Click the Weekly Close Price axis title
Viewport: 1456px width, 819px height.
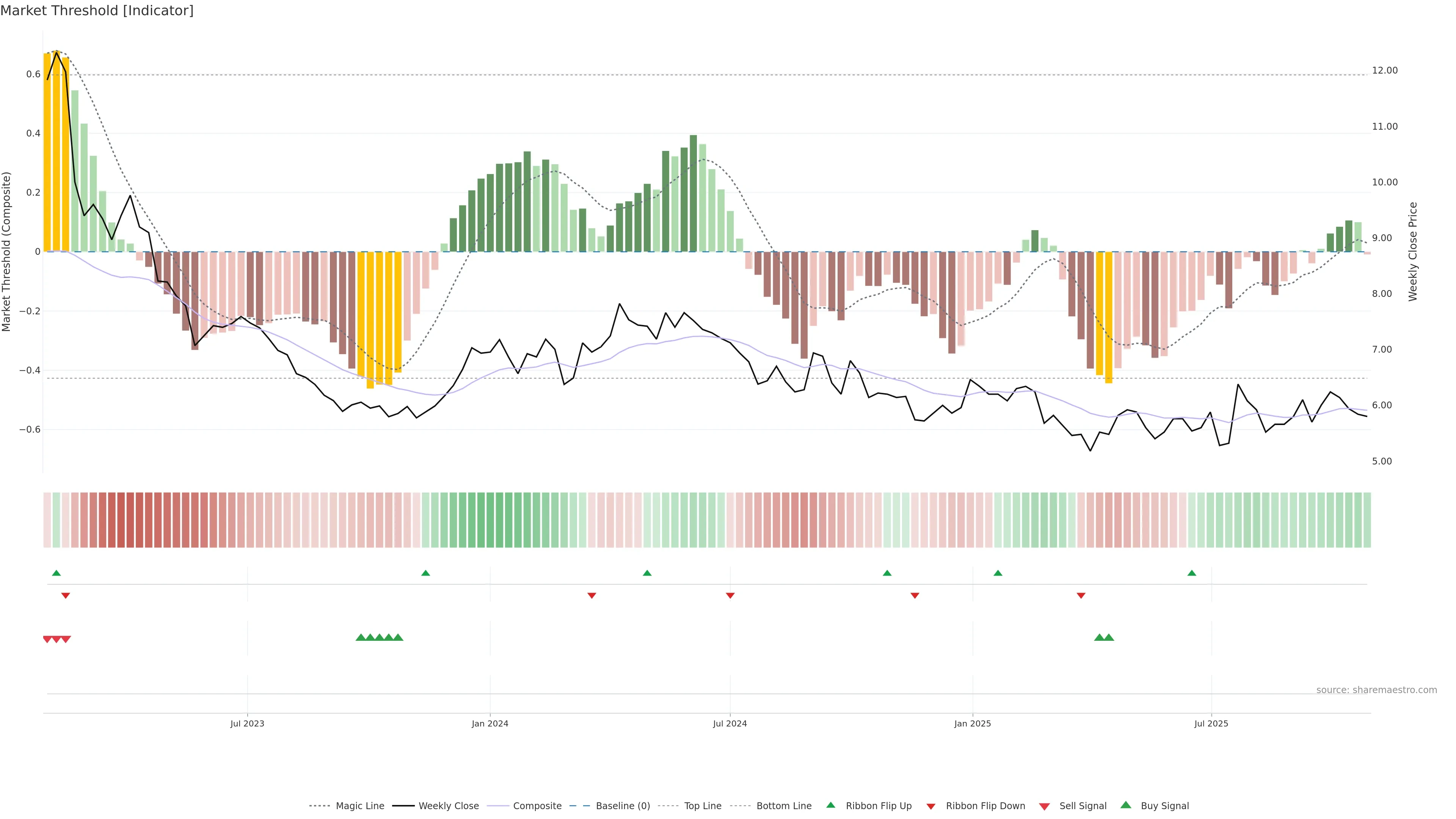point(1412,251)
